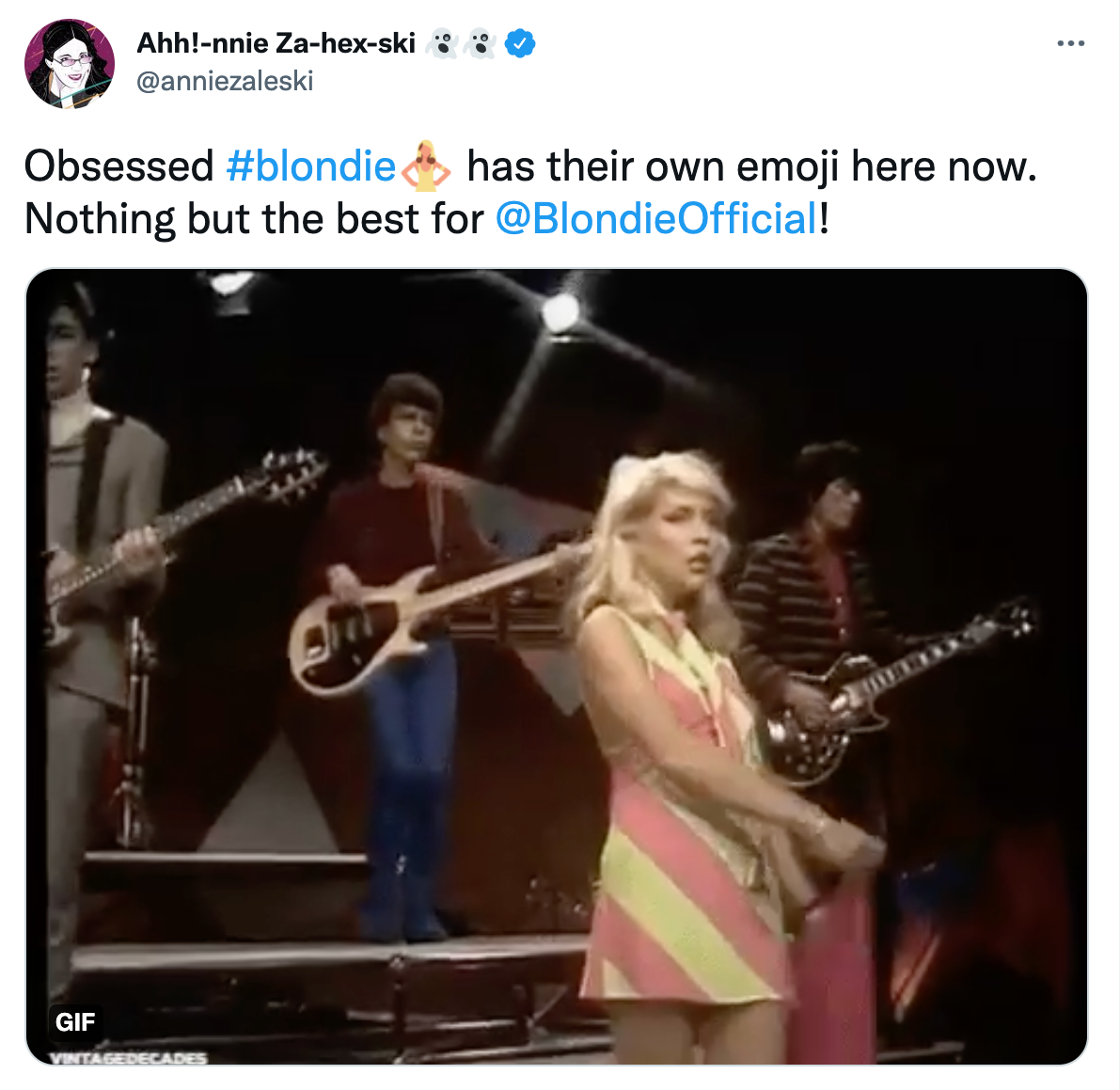Click the bright stage spotlight in GIF
Screen dimensions: 1120x1090
tap(560, 311)
